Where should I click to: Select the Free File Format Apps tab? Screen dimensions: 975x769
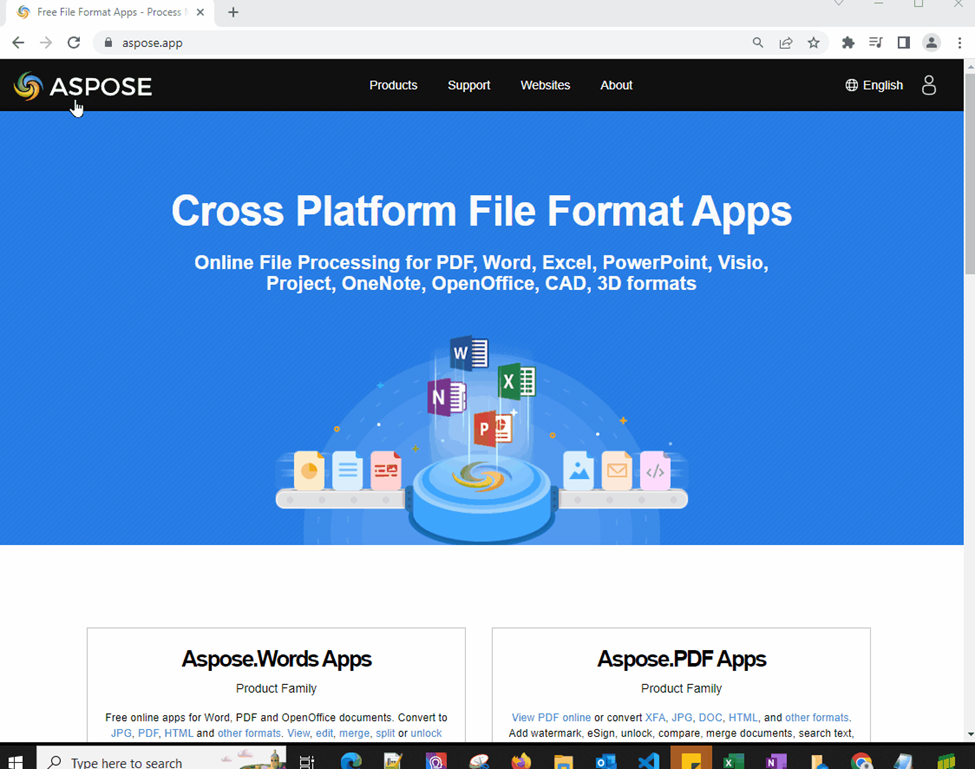click(x=110, y=13)
